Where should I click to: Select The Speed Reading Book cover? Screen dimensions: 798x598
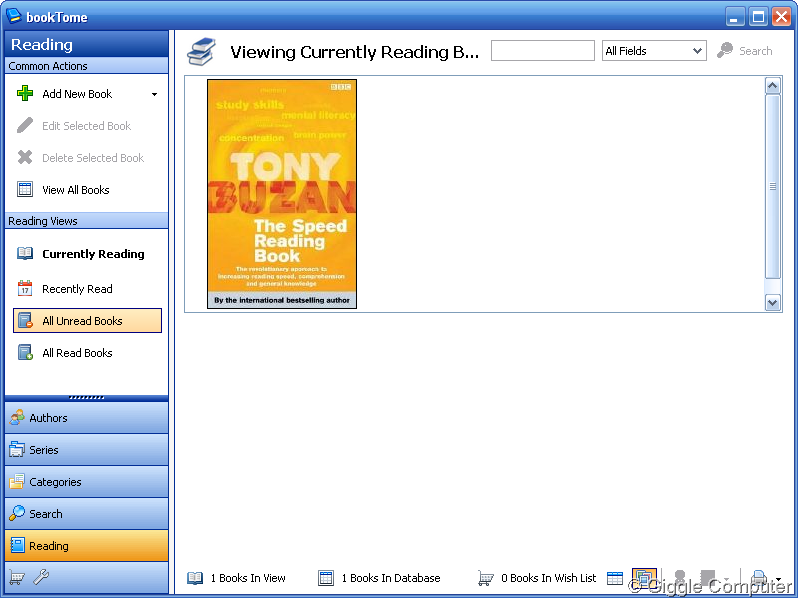pos(282,194)
